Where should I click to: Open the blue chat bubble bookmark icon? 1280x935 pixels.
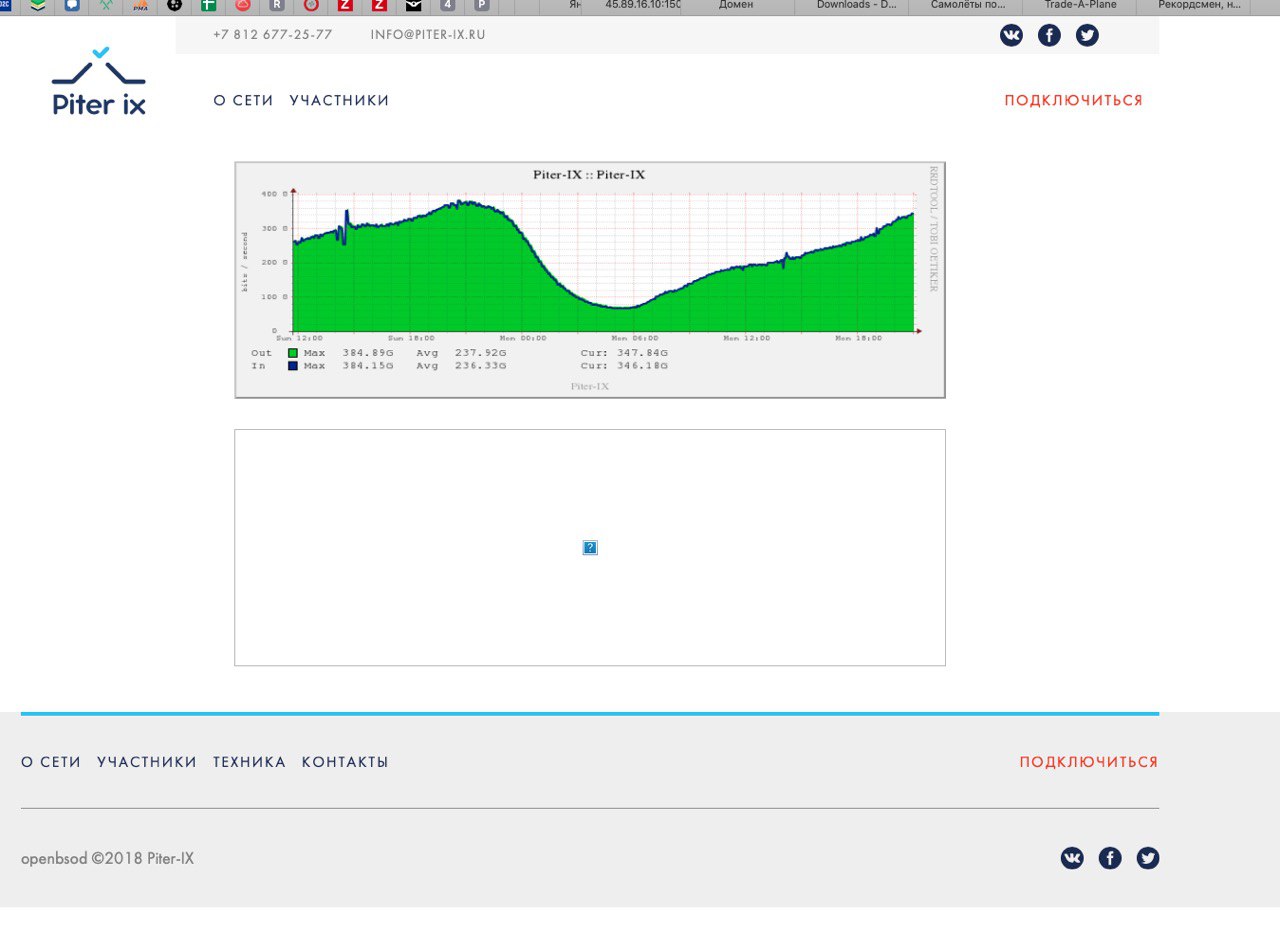point(72,5)
